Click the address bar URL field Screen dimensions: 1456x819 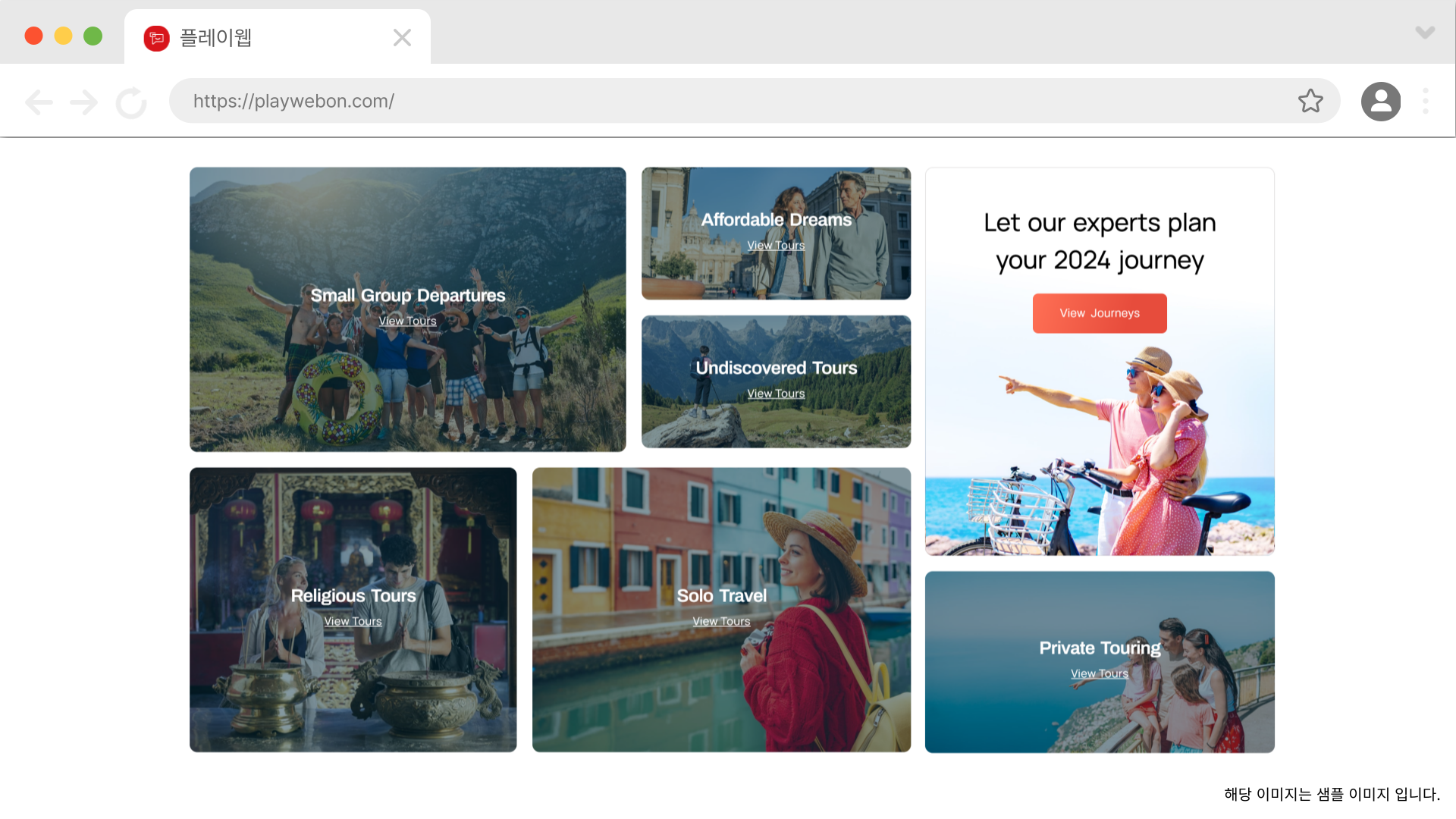(x=755, y=101)
